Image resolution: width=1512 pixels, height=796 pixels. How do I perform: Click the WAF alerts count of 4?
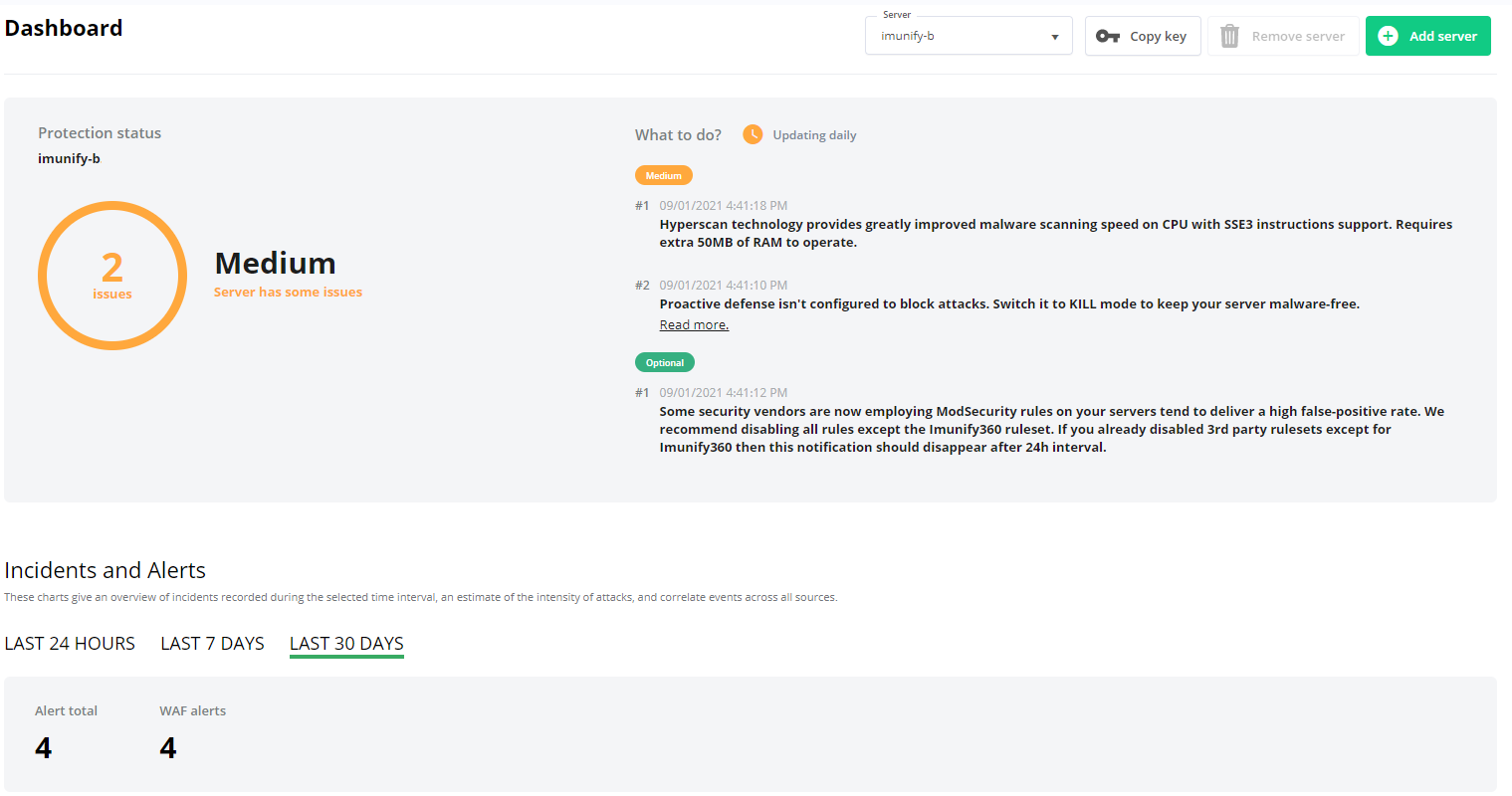click(x=167, y=746)
